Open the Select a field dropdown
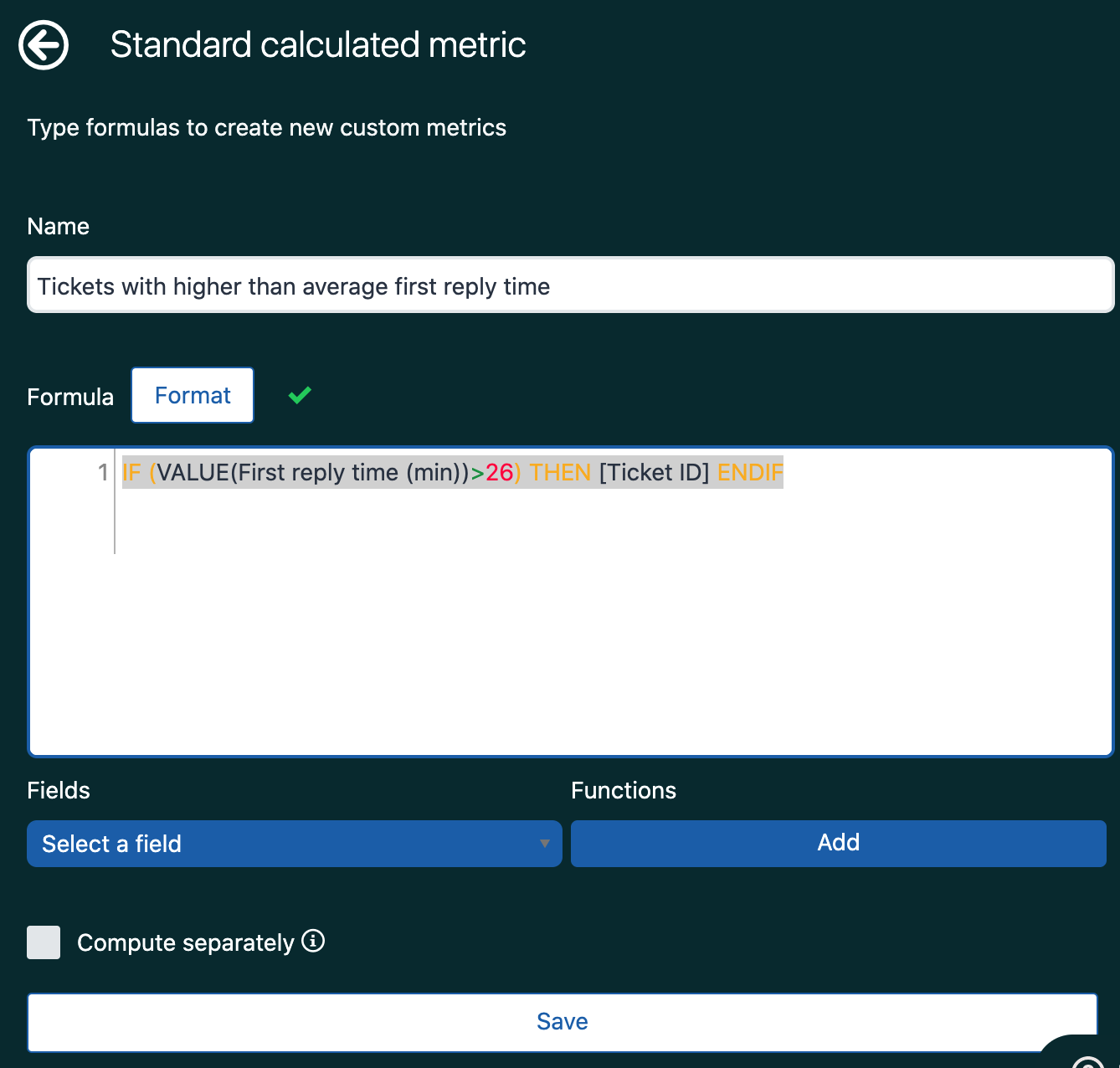Image resolution: width=1120 pixels, height=1068 pixels. 295,844
